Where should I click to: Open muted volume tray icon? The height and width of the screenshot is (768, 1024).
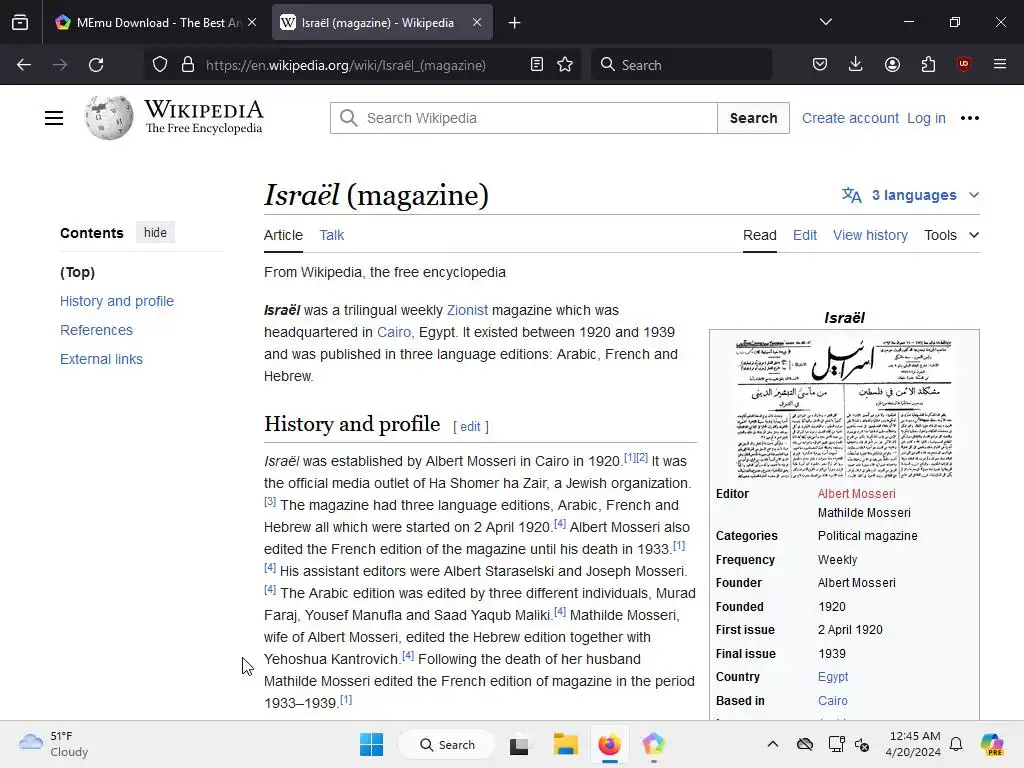click(x=862, y=744)
